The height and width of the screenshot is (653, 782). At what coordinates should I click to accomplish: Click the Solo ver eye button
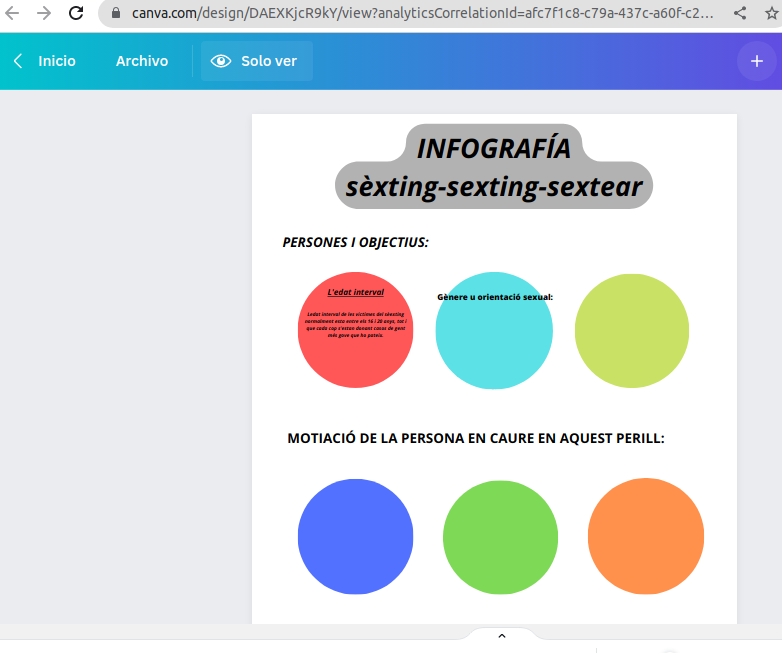tap(256, 61)
